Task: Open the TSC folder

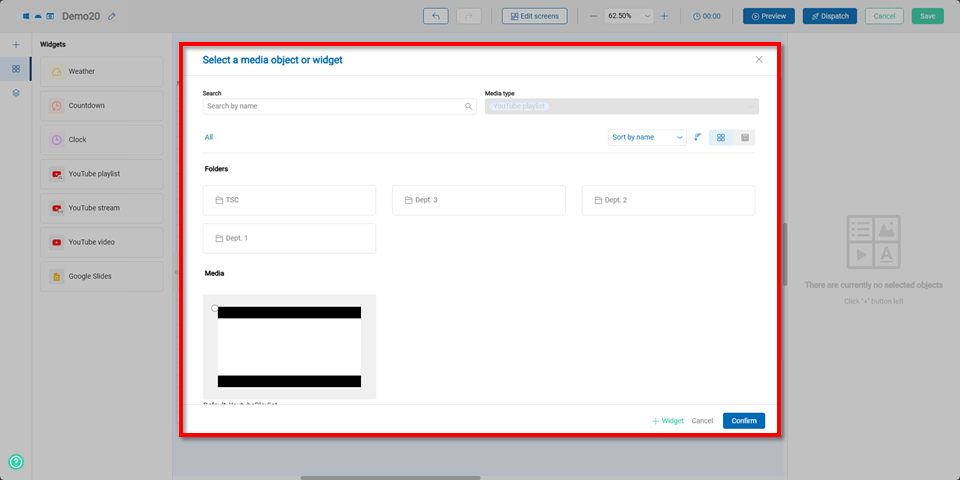Action: [x=289, y=200]
